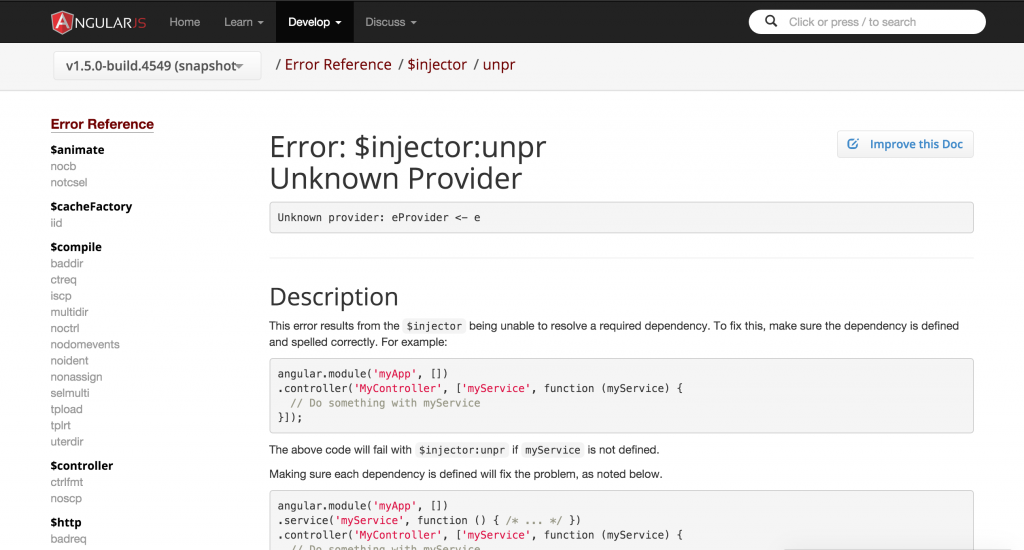Click the edit icon in Improve this Doc
Viewport: 1024px width, 550px height.
(x=853, y=144)
